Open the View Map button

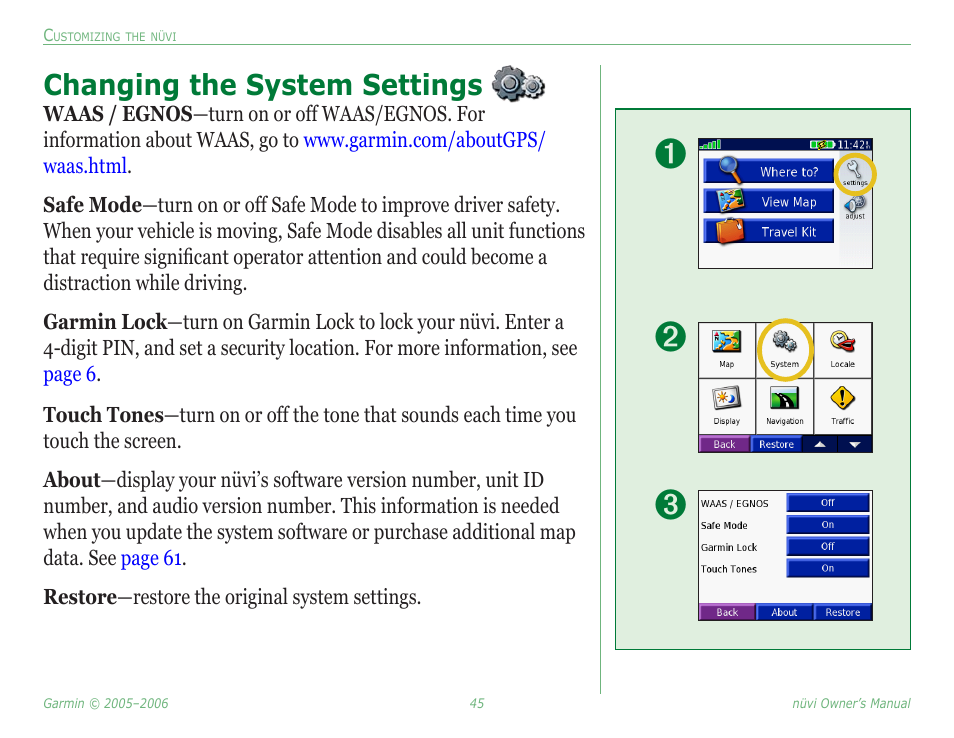point(769,201)
